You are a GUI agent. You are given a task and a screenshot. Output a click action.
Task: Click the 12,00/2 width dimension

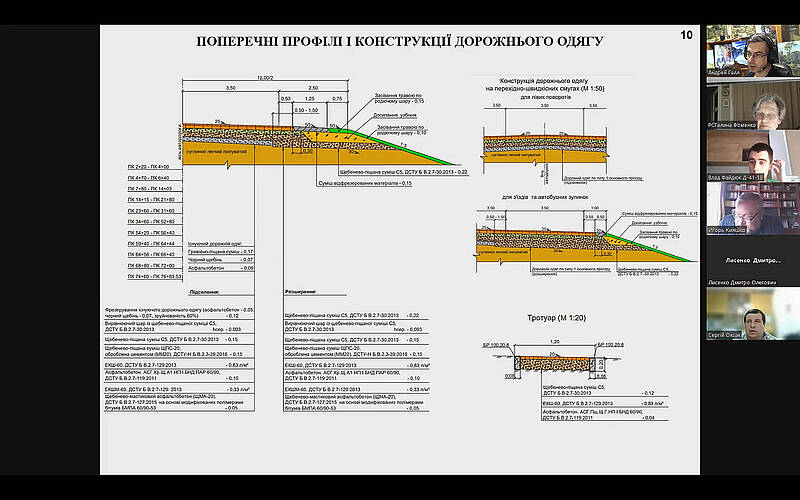click(x=265, y=78)
